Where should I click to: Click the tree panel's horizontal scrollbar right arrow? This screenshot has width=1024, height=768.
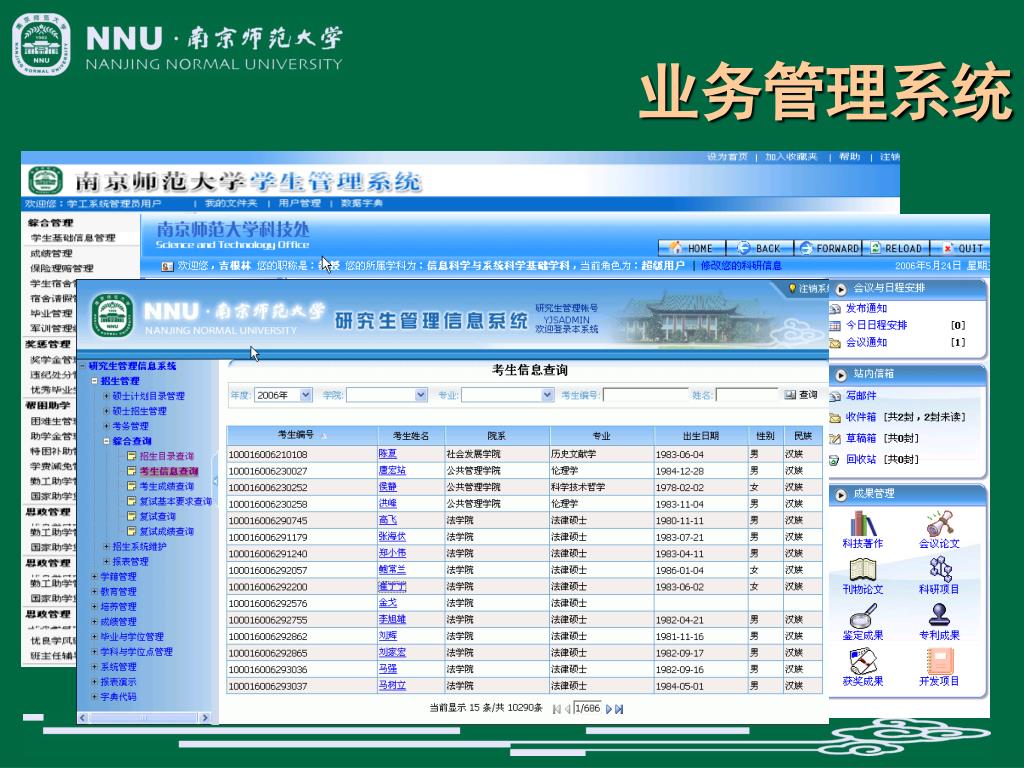coord(205,718)
